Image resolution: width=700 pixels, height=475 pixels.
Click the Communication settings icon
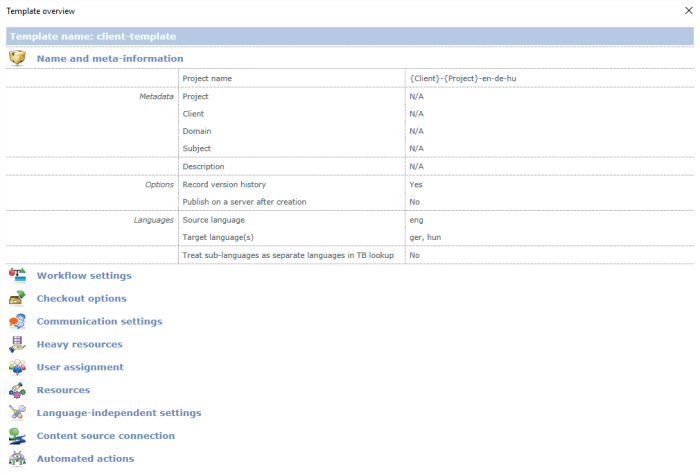click(x=17, y=321)
